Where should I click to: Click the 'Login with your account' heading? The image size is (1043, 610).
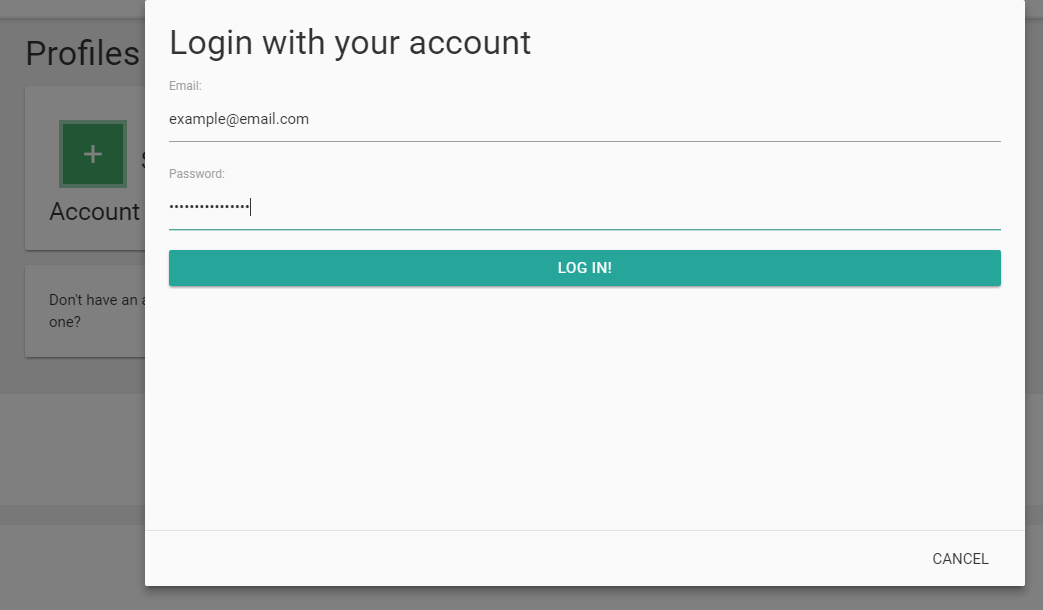pos(350,43)
